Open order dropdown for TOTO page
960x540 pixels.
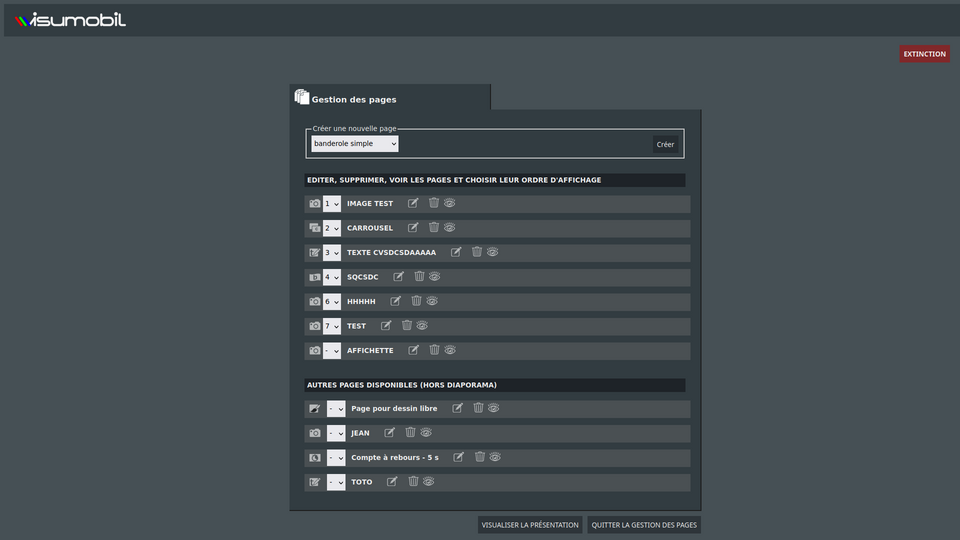336,482
